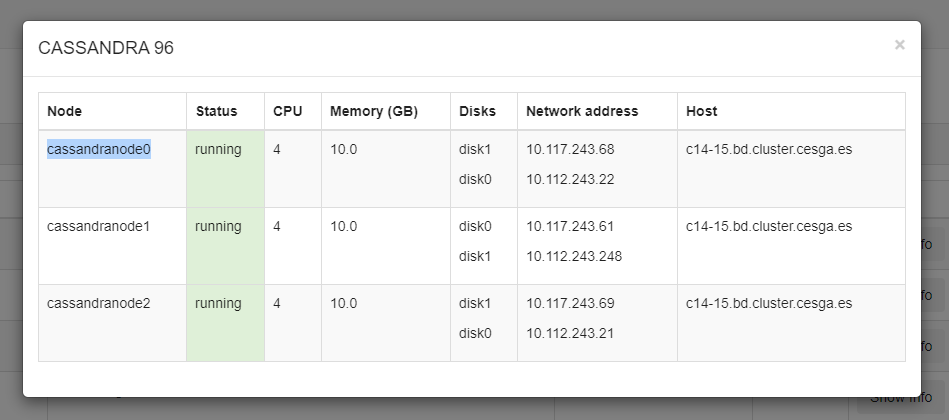Click IP address 10.112.243.248

(574, 256)
